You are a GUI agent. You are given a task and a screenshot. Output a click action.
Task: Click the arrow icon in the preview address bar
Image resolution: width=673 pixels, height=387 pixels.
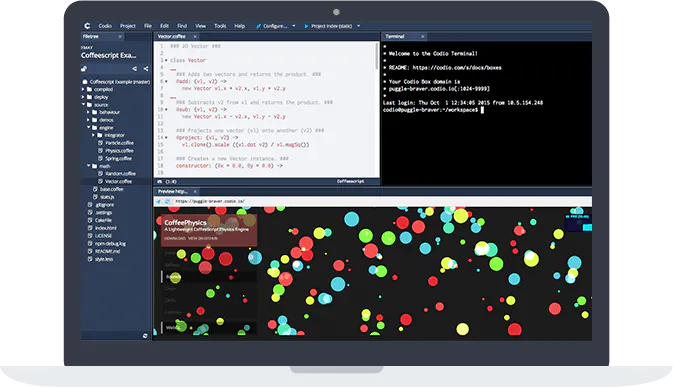click(158, 201)
